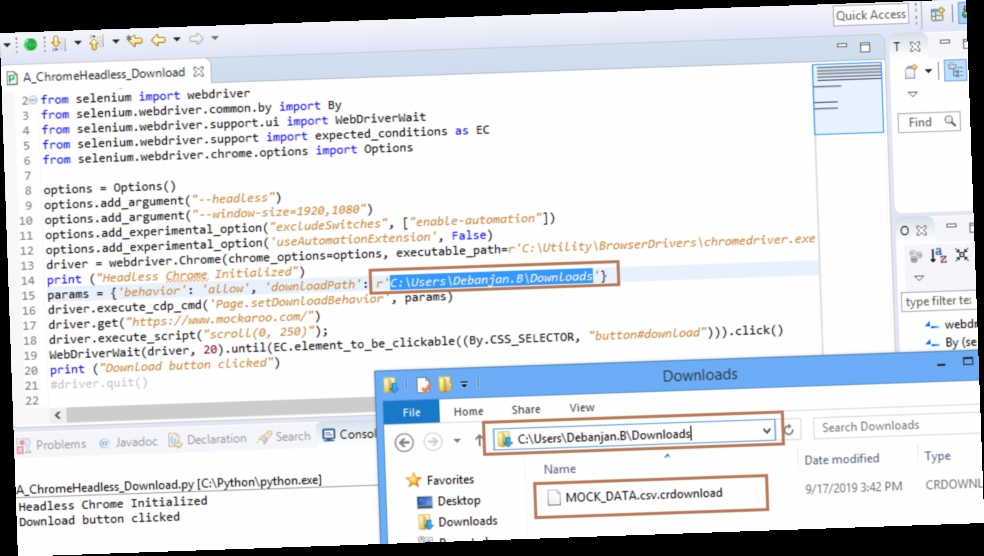Click the print Headless Chrome Initialized code line
Image resolution: width=984 pixels, height=556 pixels.
(x=176, y=275)
